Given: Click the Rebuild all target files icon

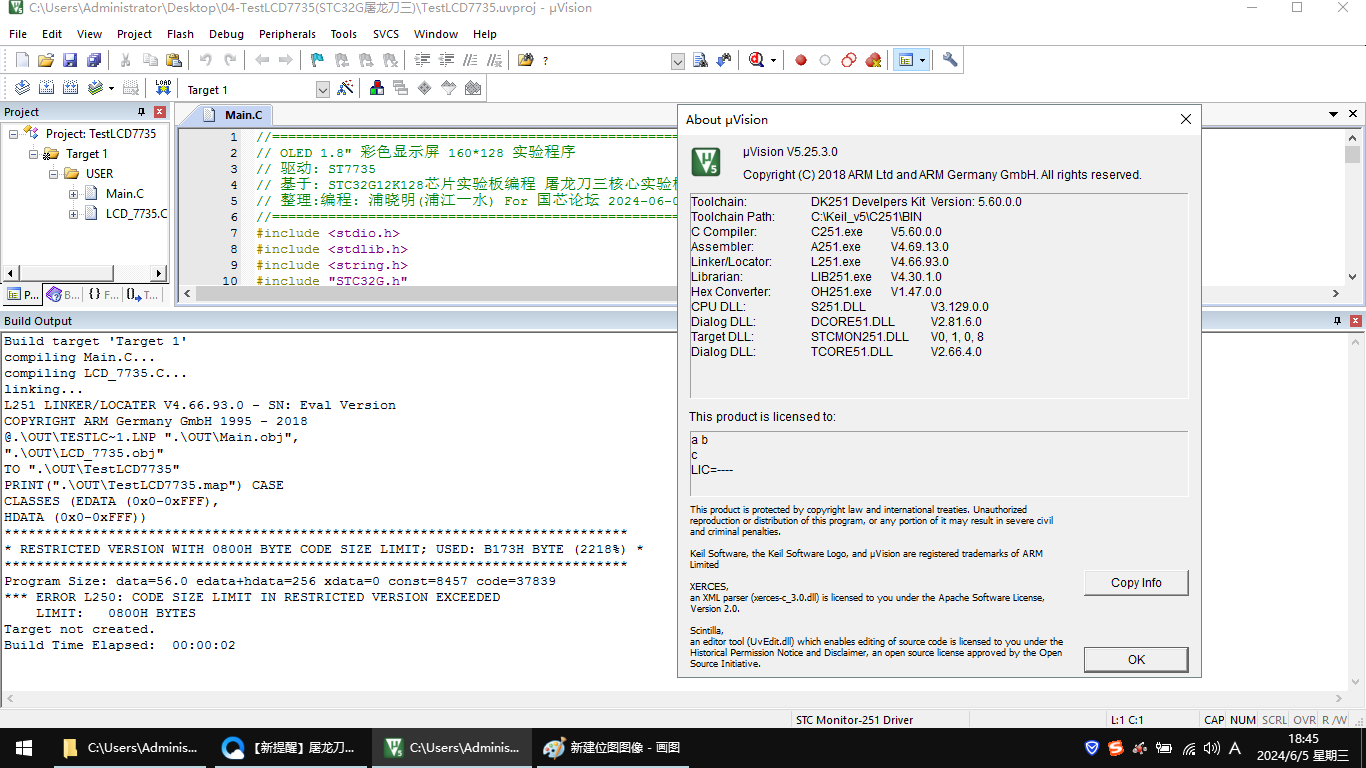Looking at the screenshot, I should point(70,88).
